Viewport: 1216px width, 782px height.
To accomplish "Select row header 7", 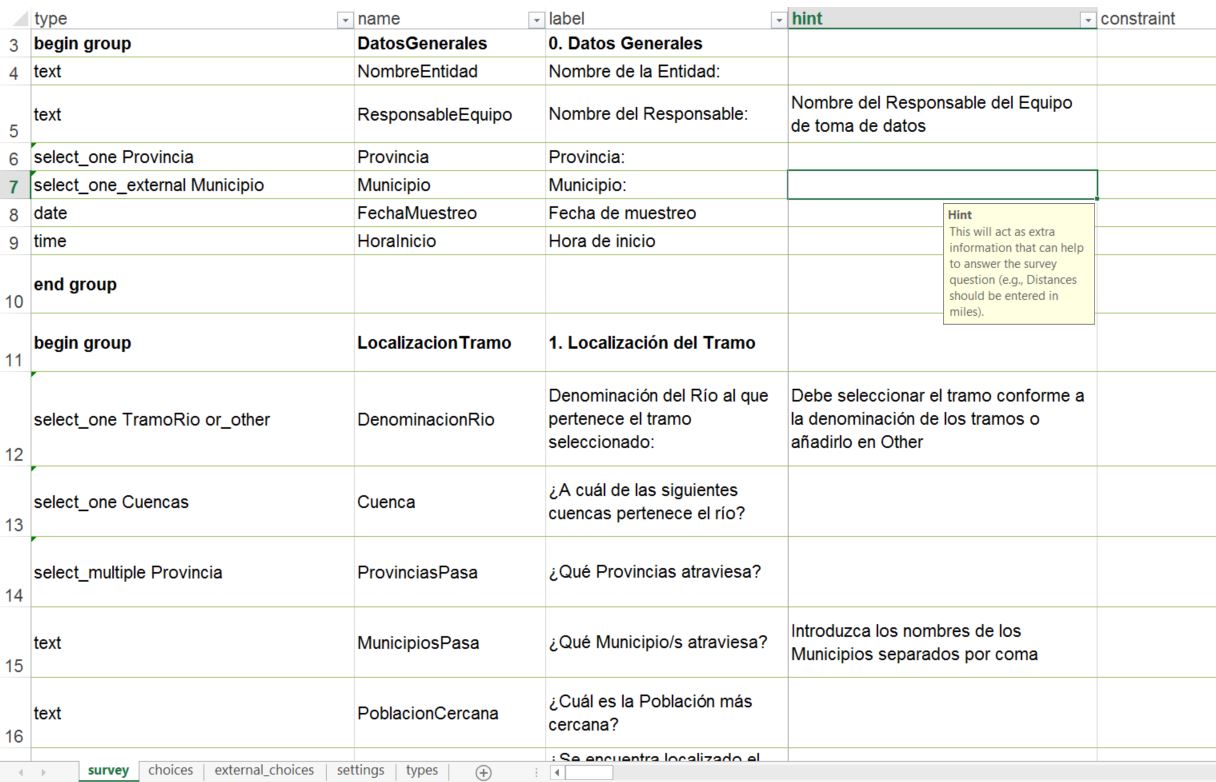I will pyautogui.click(x=15, y=186).
